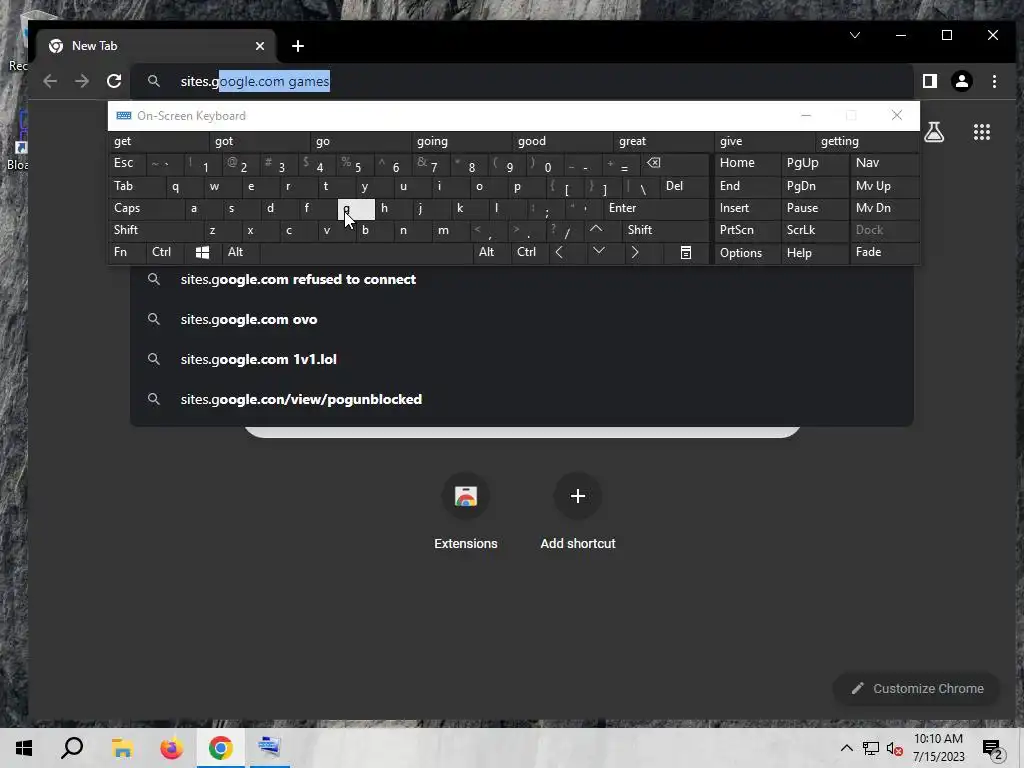Open the tab search chevron in Chrome's title bar
Viewport: 1024px width, 768px height.
[854, 35]
